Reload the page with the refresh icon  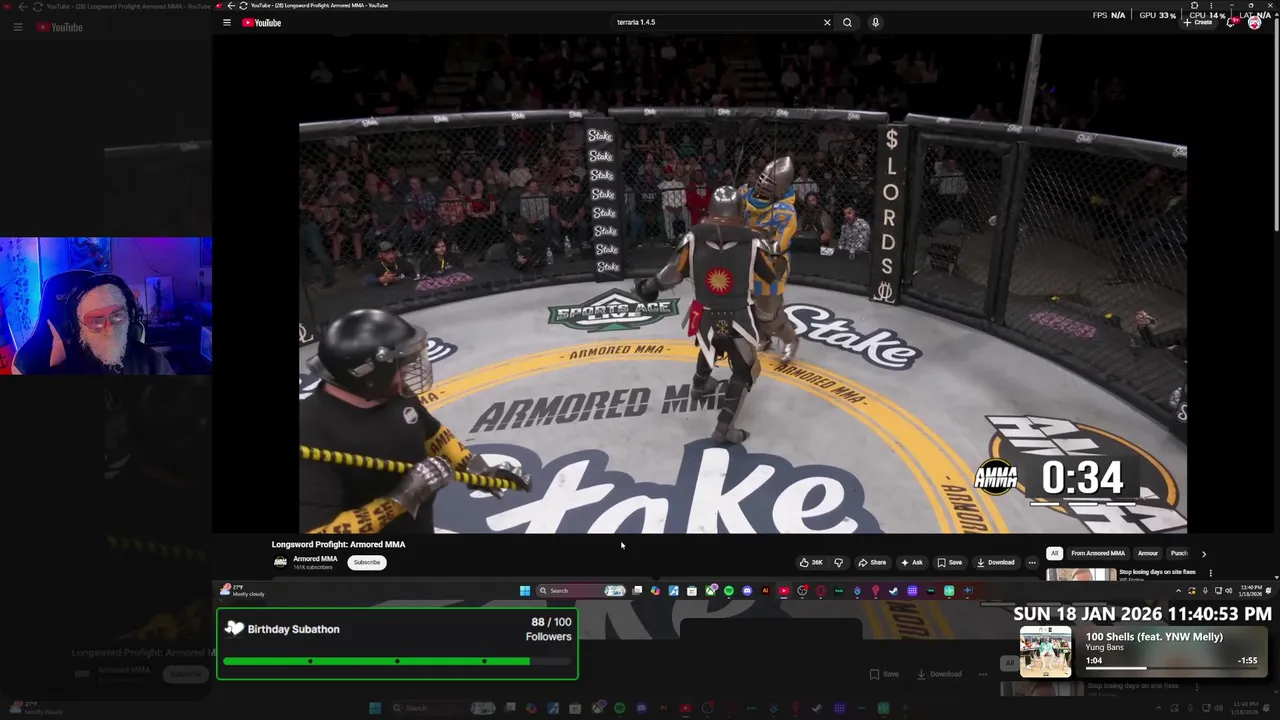(242, 5)
